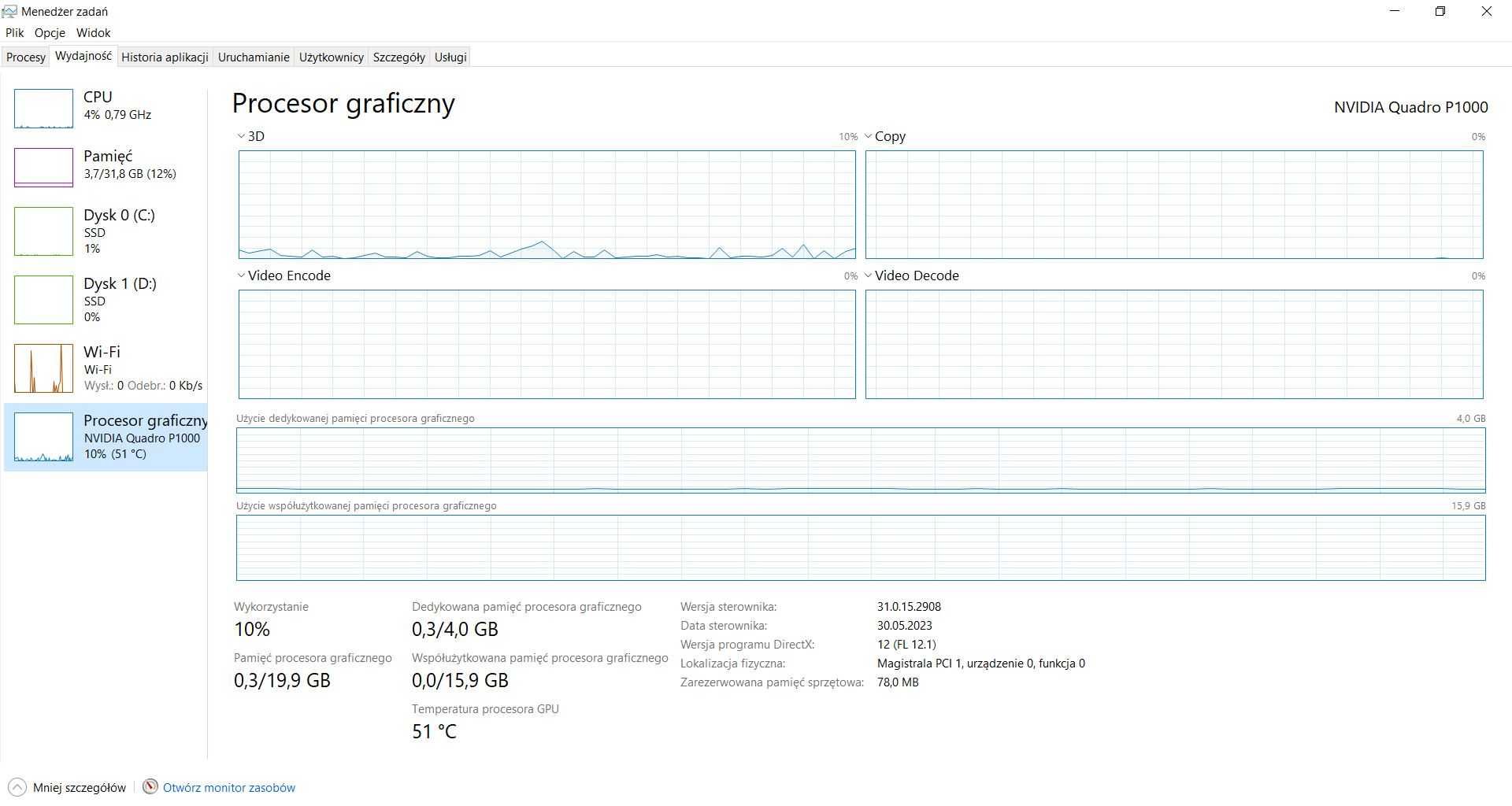Close the Menedżer zadań window
Image resolution: width=1512 pixels, height=806 pixels.
pyautogui.click(x=1487, y=11)
